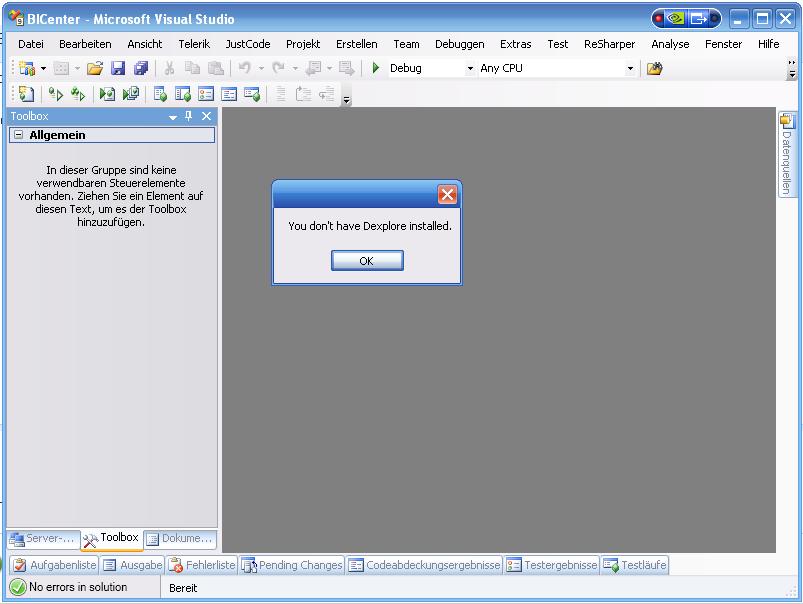Screen dimensions: 803x604
Task: Open the ReSharper menu
Action: (609, 44)
